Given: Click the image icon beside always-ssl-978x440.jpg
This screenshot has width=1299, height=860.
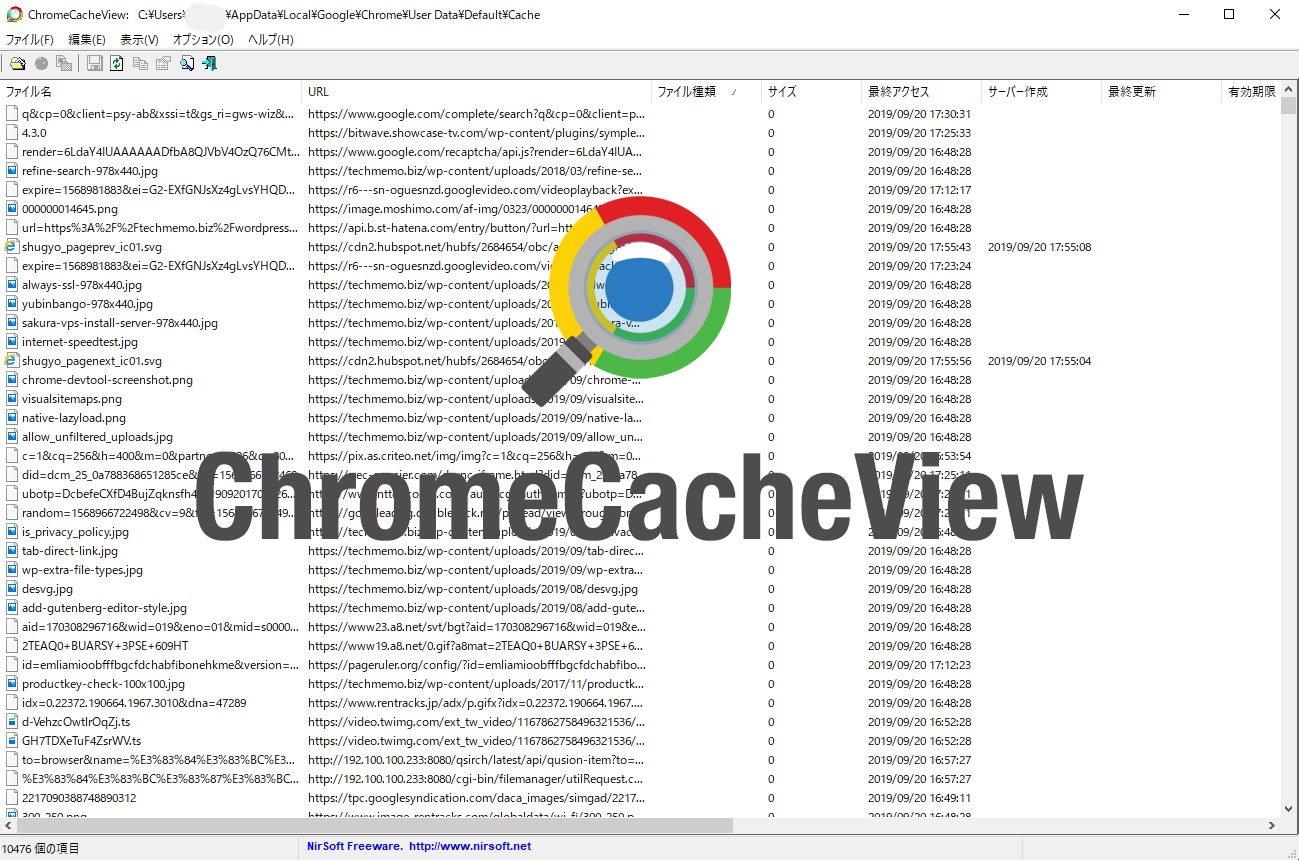Looking at the screenshot, I should tap(12, 285).
